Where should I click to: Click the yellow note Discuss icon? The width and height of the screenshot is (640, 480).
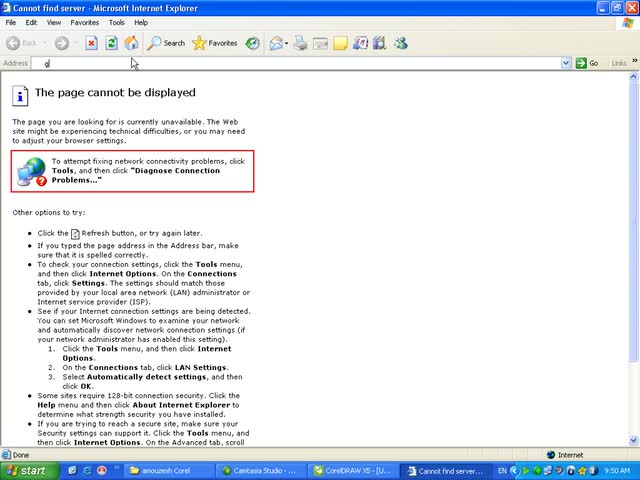[340, 43]
